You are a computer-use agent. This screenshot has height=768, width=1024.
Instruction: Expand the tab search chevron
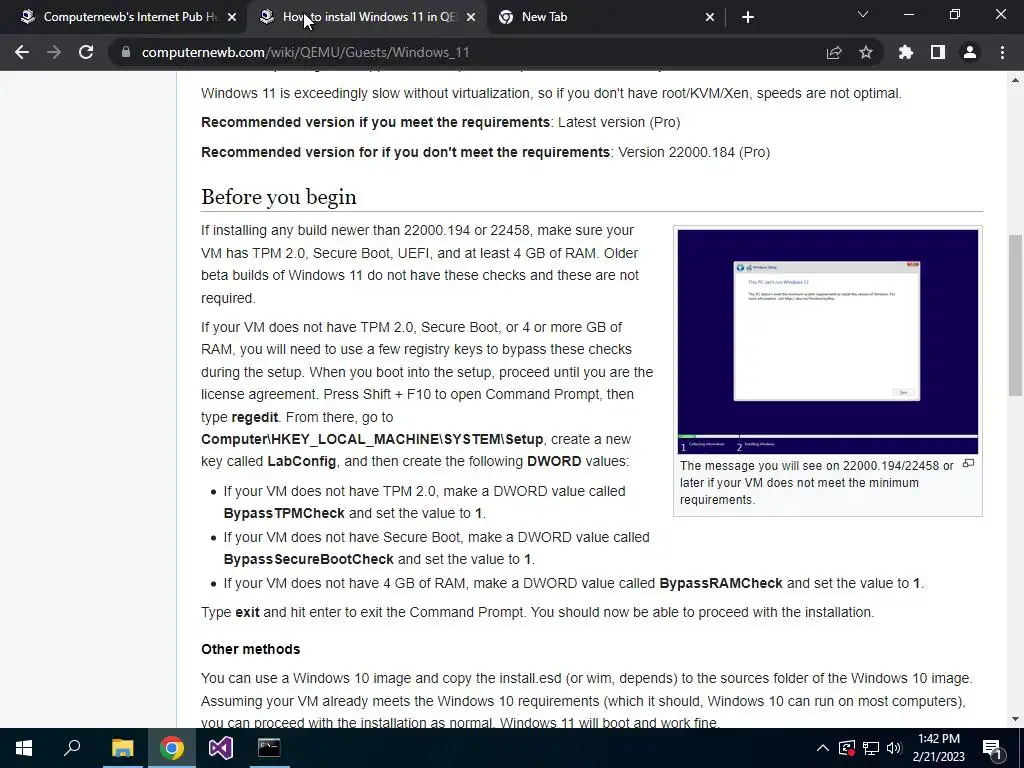pyautogui.click(x=863, y=14)
